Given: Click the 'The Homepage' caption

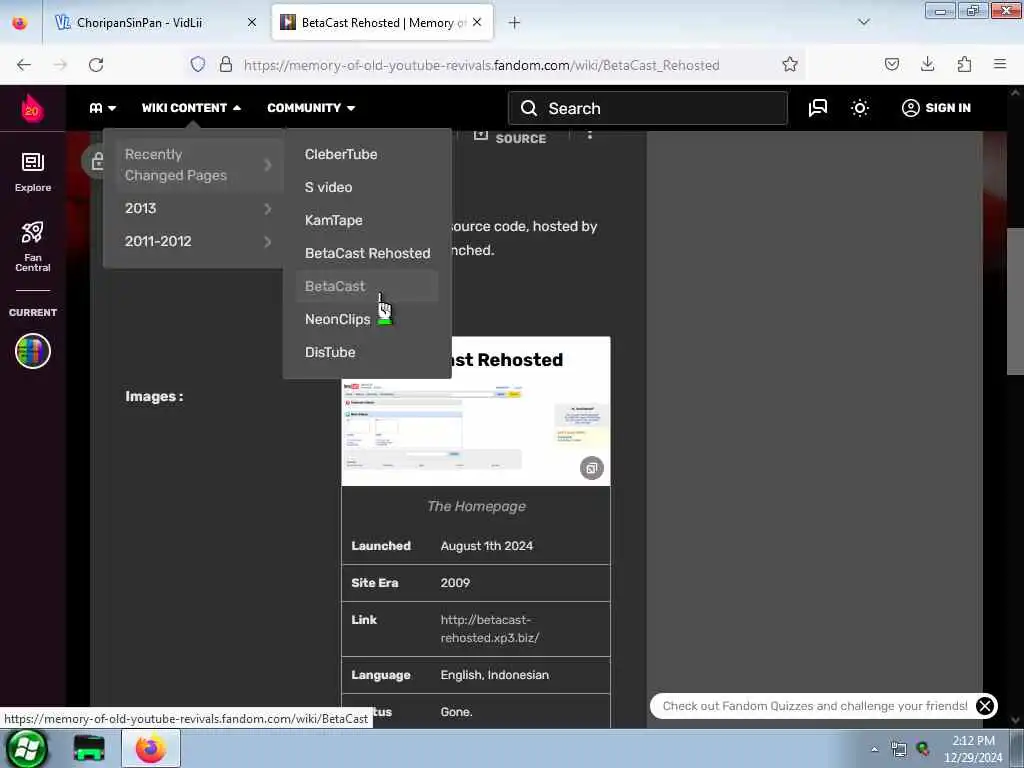Looking at the screenshot, I should [476, 506].
